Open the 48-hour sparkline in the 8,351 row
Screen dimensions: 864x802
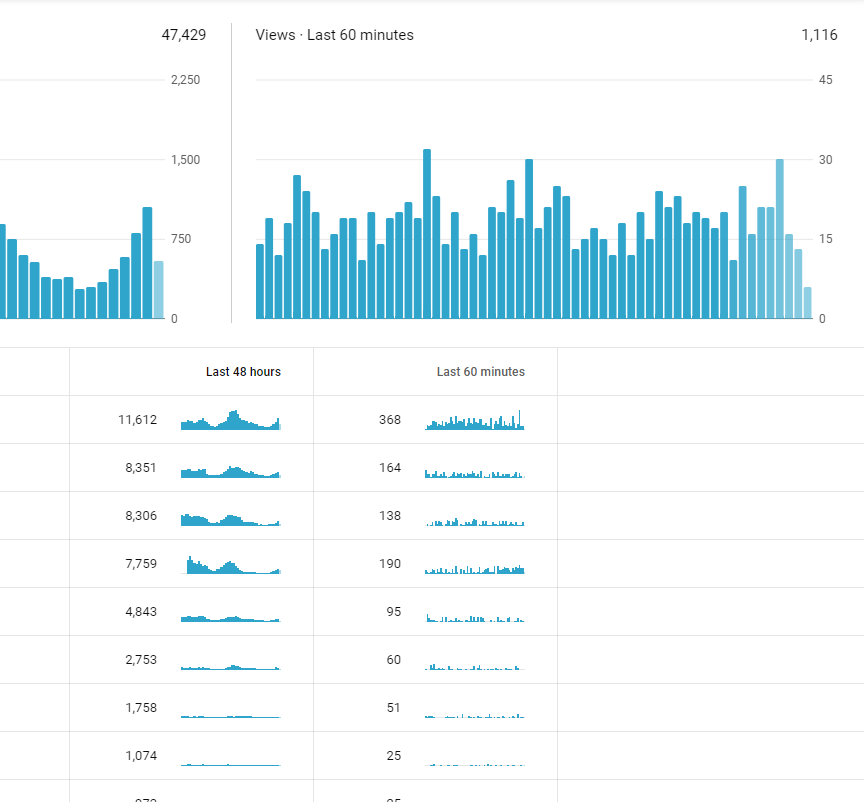pyautogui.click(x=231, y=472)
